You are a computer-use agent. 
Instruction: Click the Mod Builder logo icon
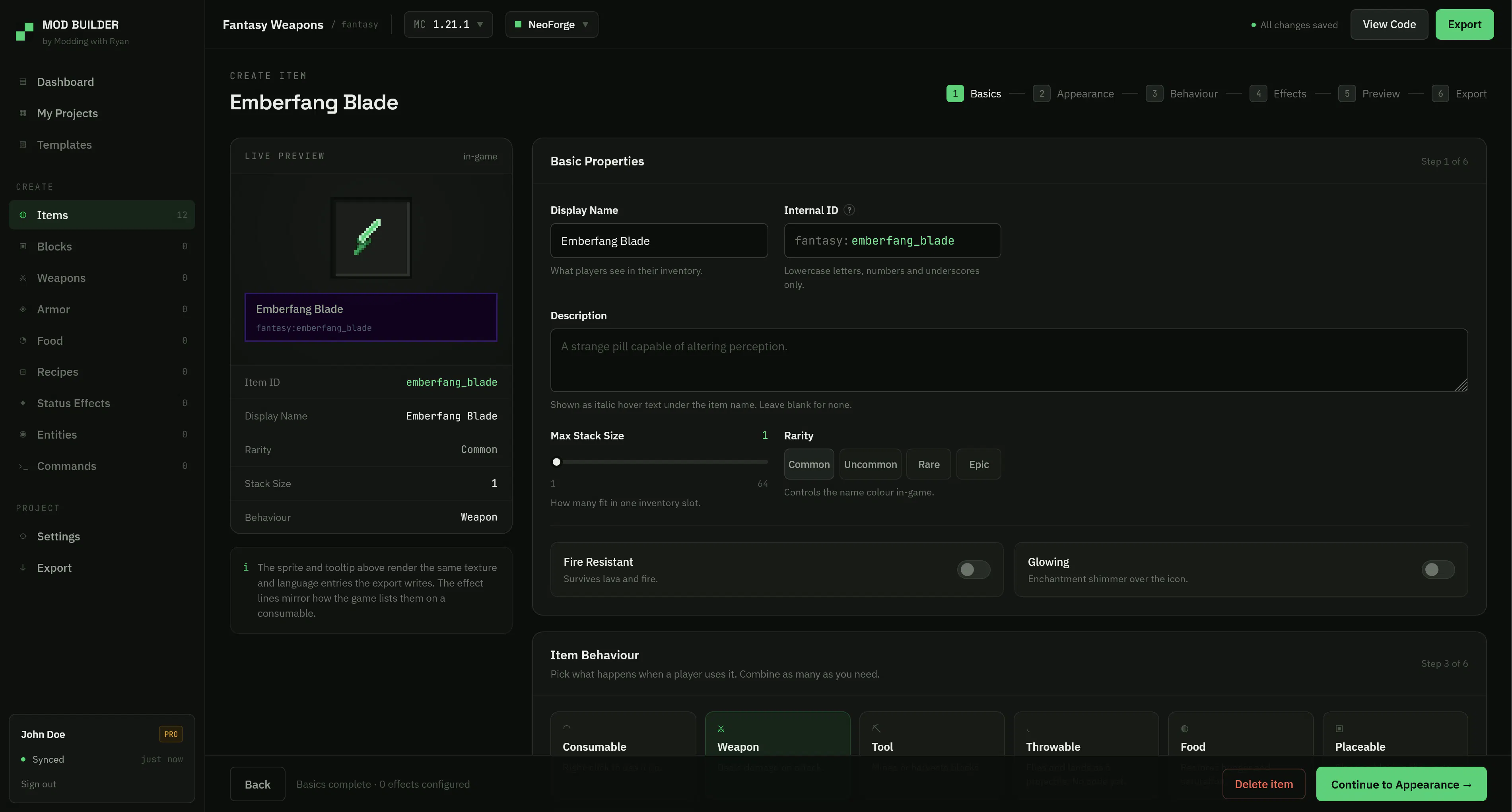coord(25,31)
